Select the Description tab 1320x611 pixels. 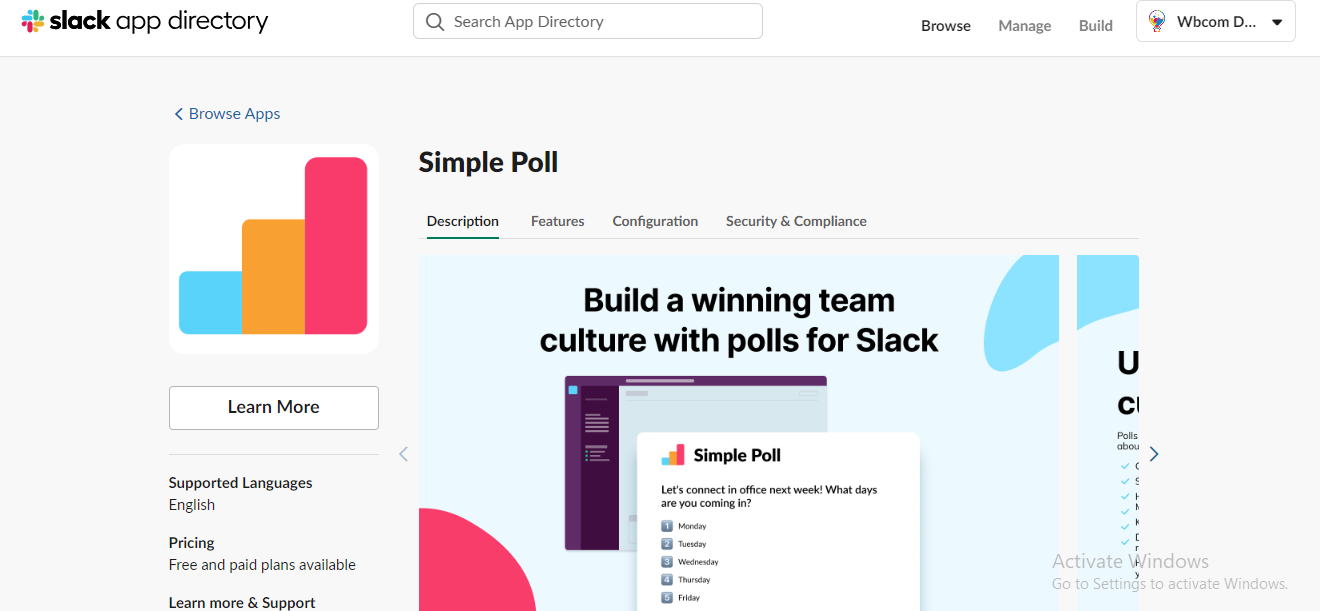click(462, 221)
